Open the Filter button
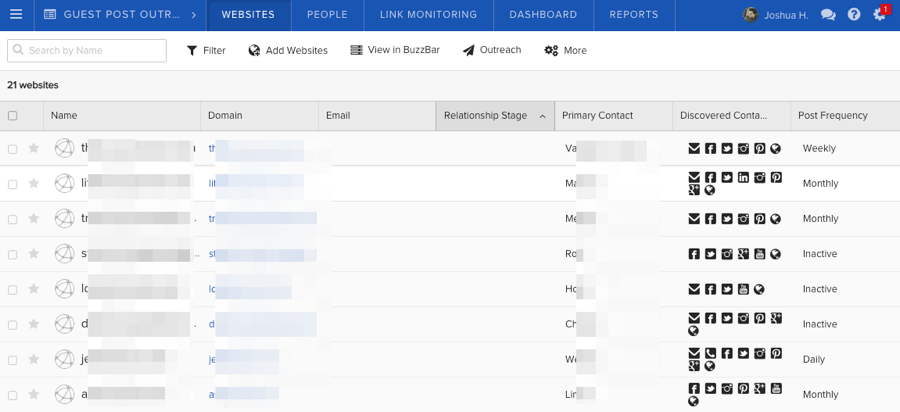Screen dimensions: 900x412 pos(206,50)
